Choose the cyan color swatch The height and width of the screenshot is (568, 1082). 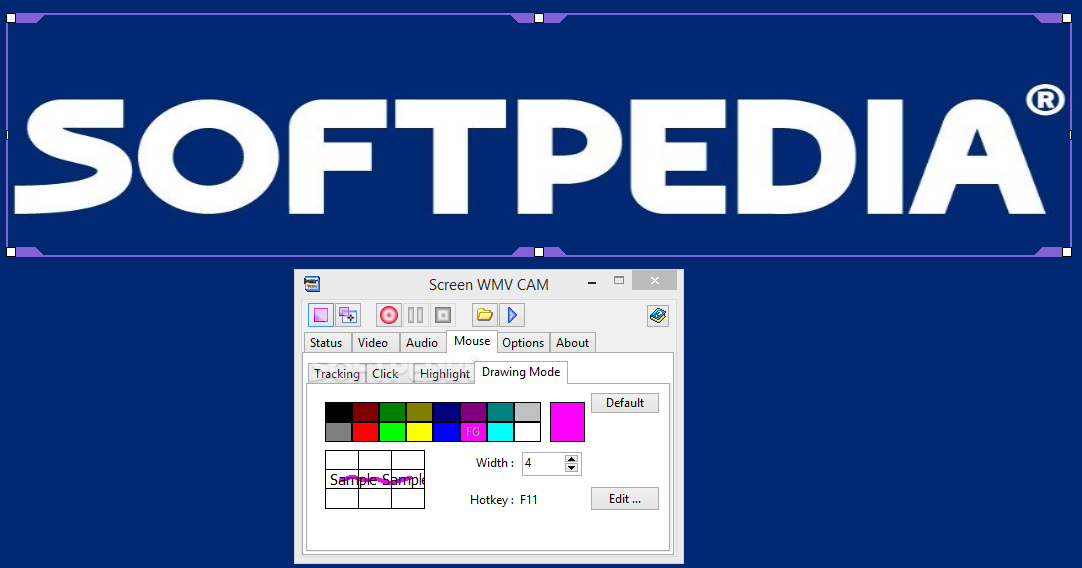click(500, 432)
